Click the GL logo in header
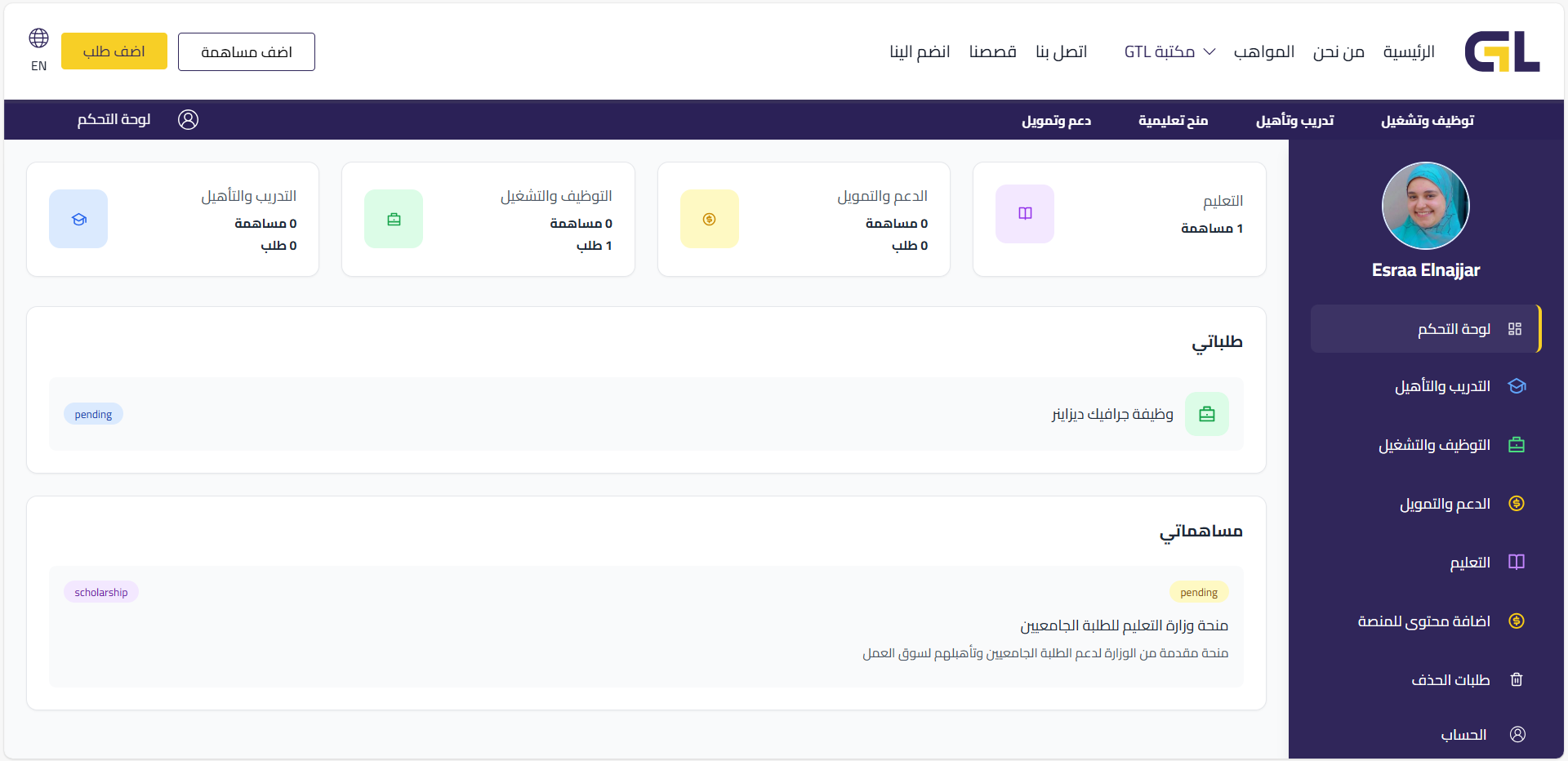This screenshot has width=1568, height=761. (1502, 51)
